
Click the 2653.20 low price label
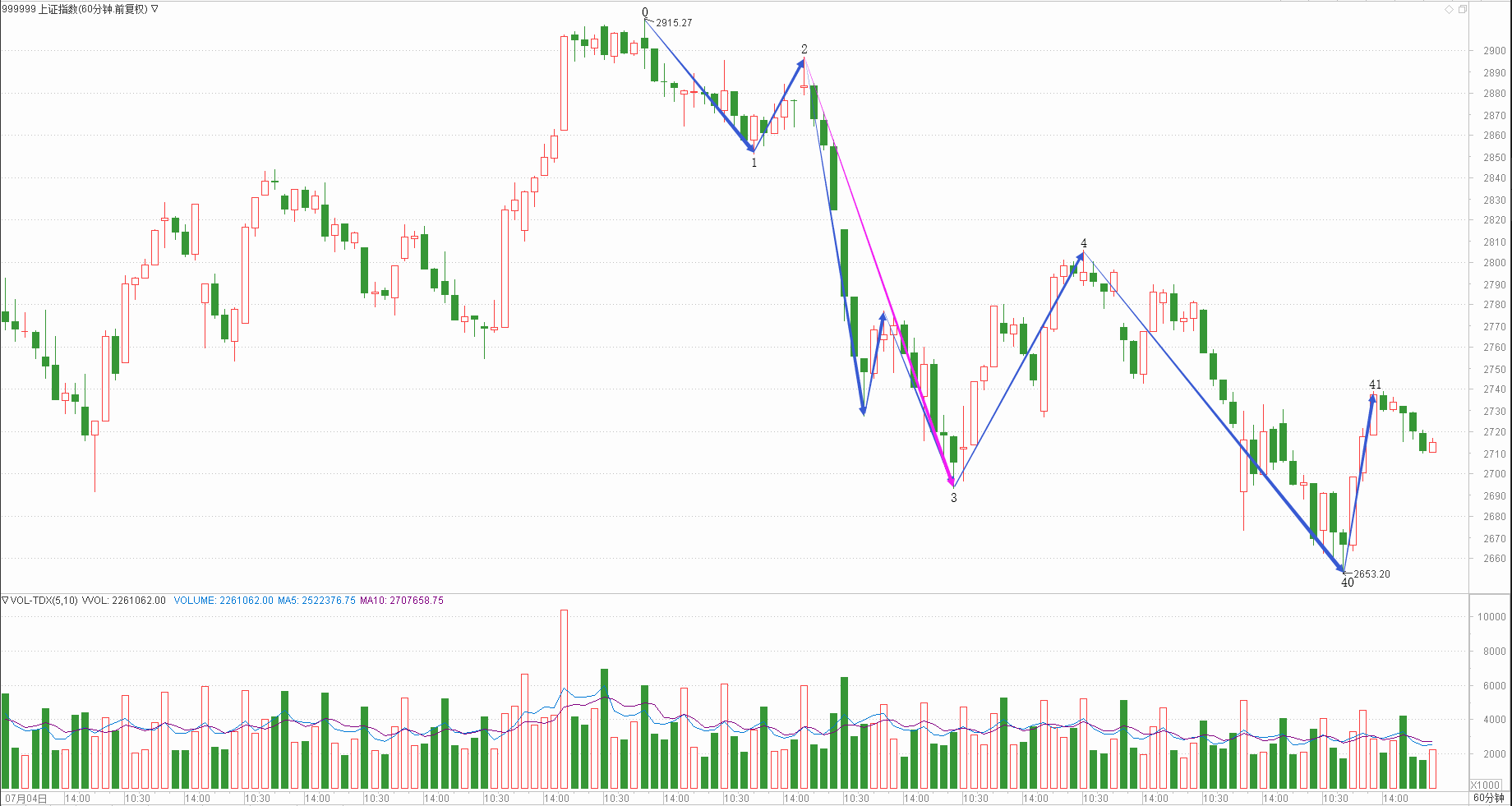[1371, 574]
